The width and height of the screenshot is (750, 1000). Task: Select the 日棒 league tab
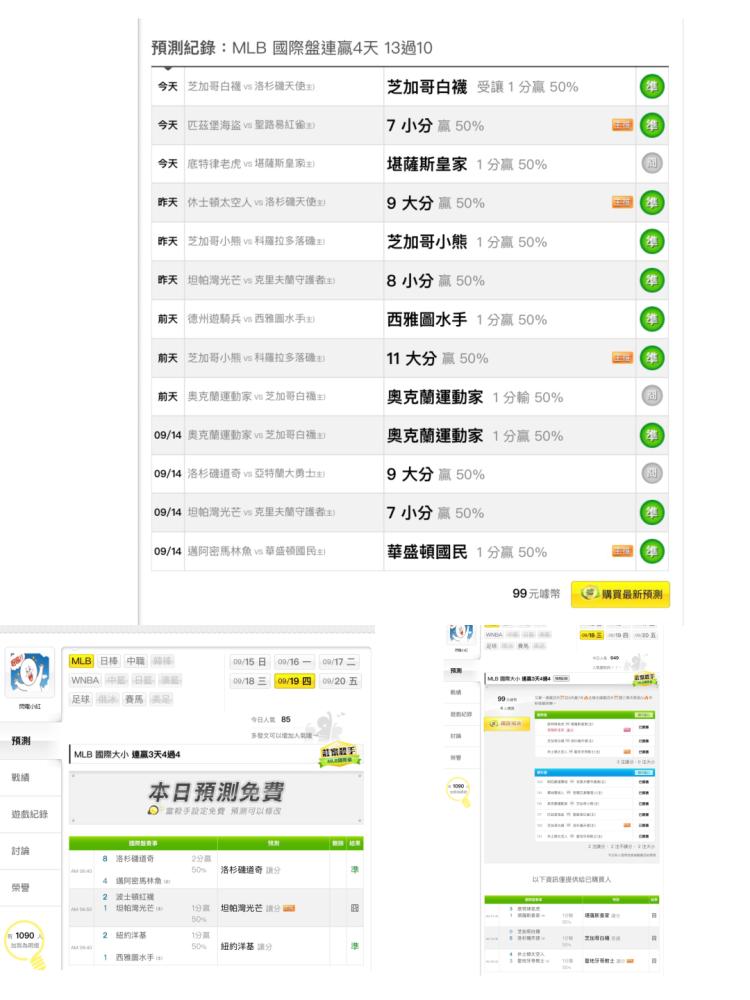point(109,661)
